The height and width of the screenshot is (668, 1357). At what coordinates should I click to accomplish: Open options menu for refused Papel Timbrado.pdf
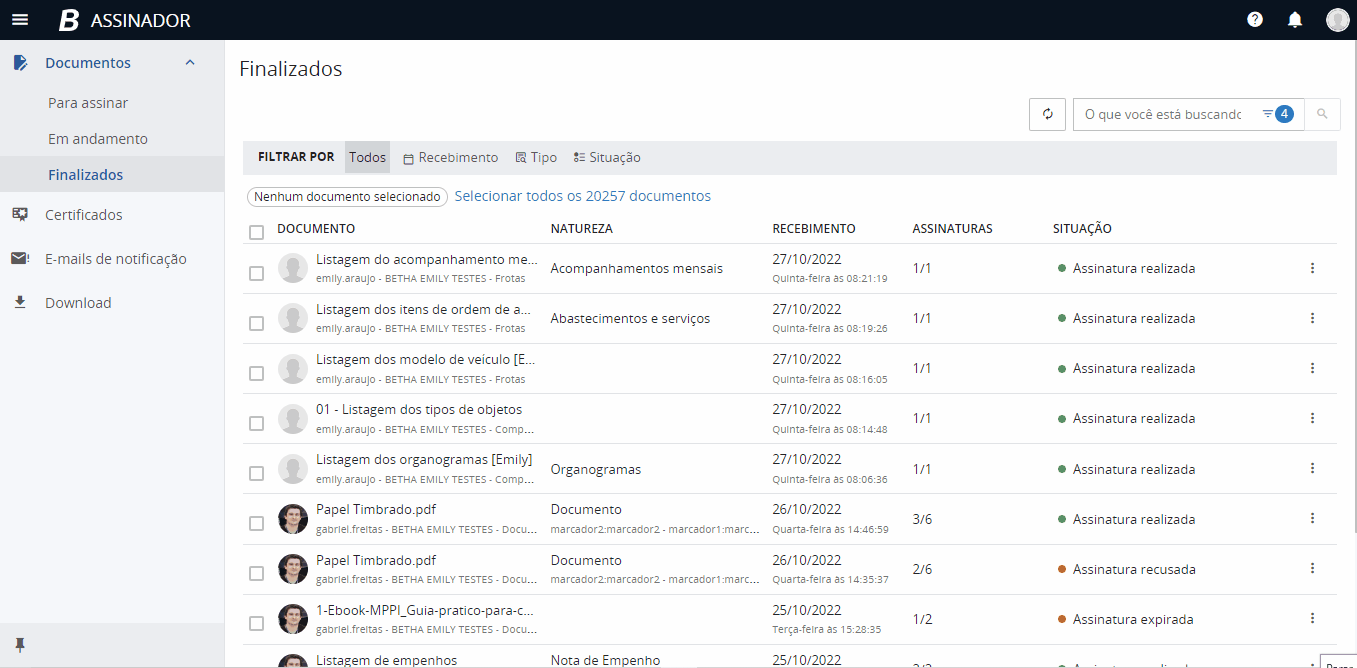(1312, 568)
